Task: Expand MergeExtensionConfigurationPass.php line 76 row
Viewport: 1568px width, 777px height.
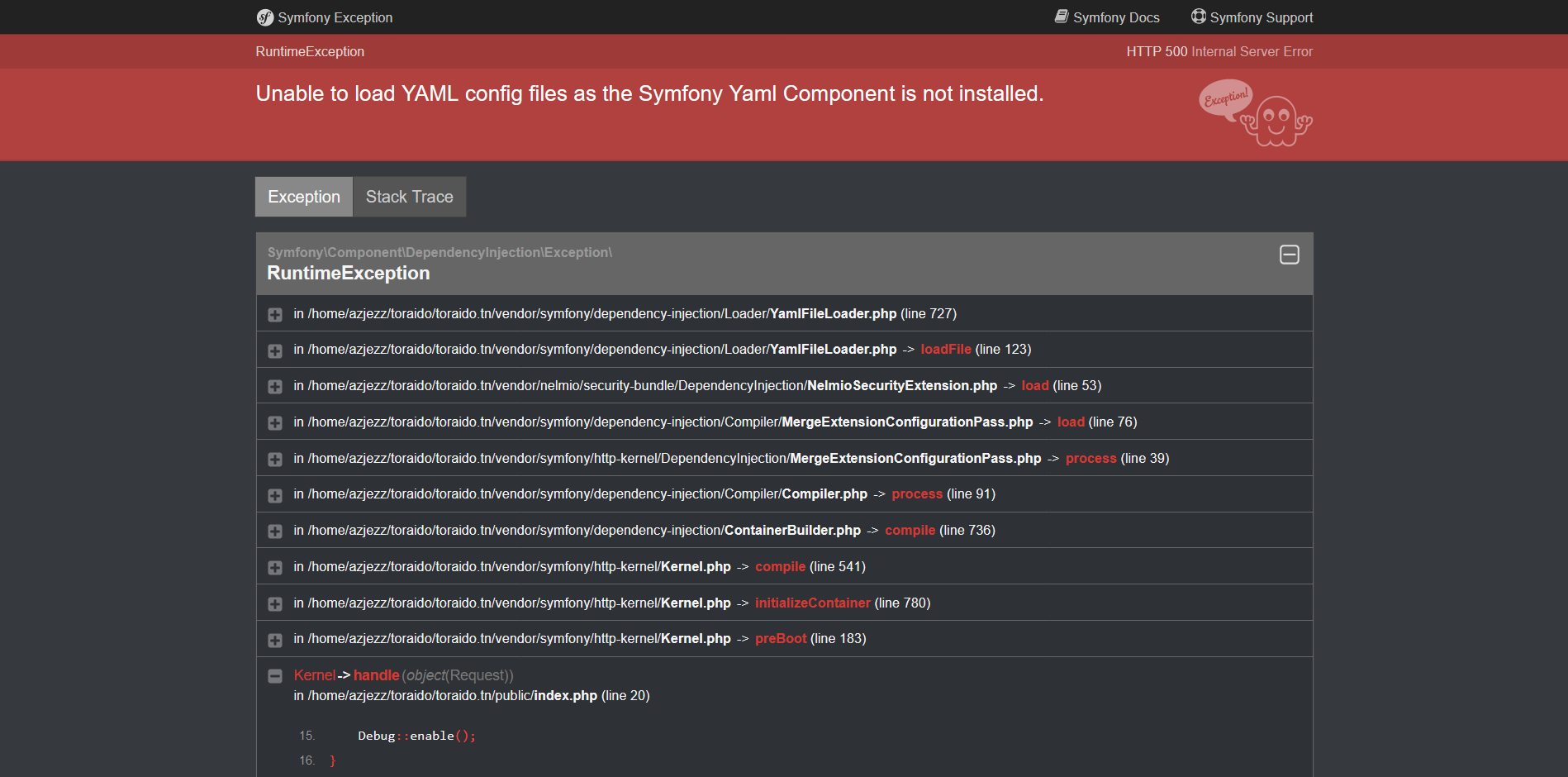Action: pyautogui.click(x=275, y=423)
